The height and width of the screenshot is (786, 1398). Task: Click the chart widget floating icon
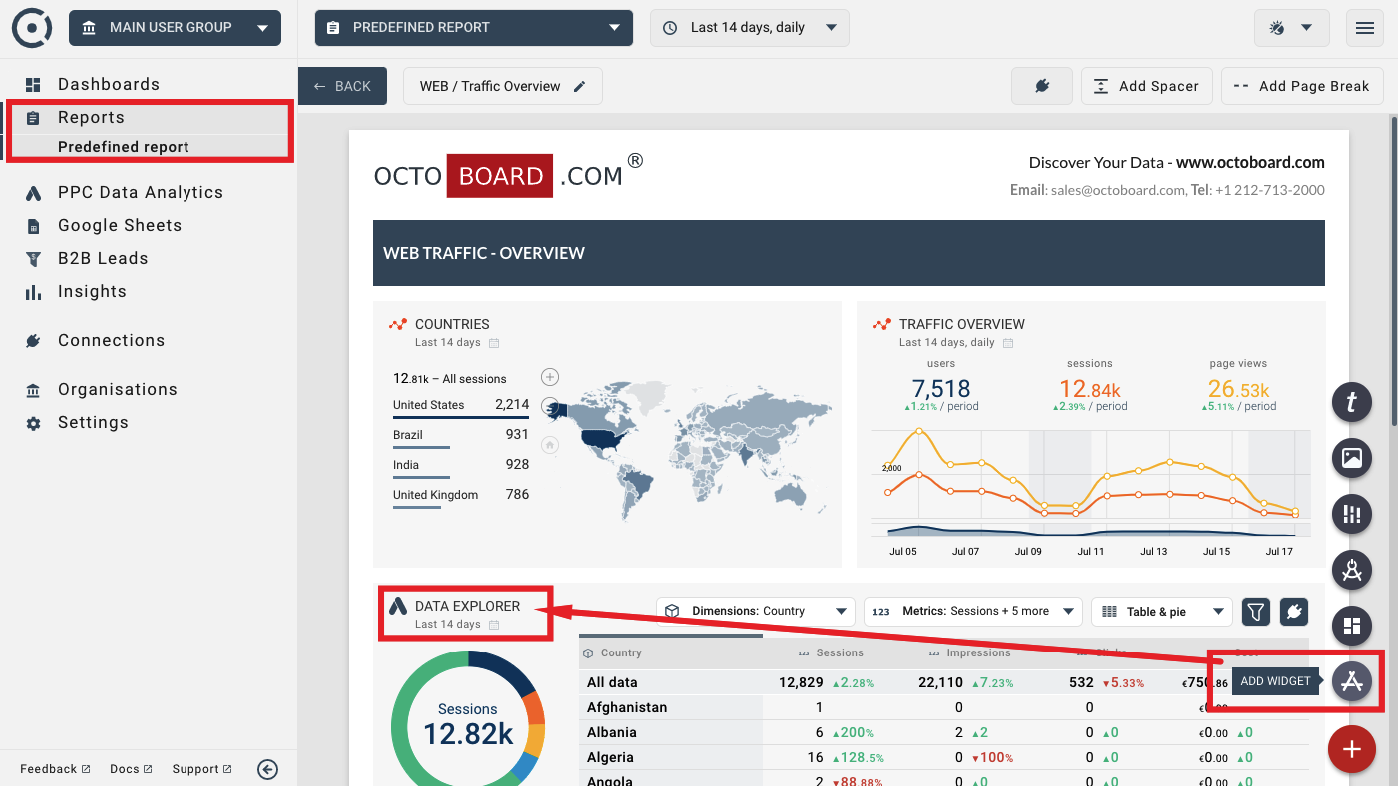pos(1352,514)
